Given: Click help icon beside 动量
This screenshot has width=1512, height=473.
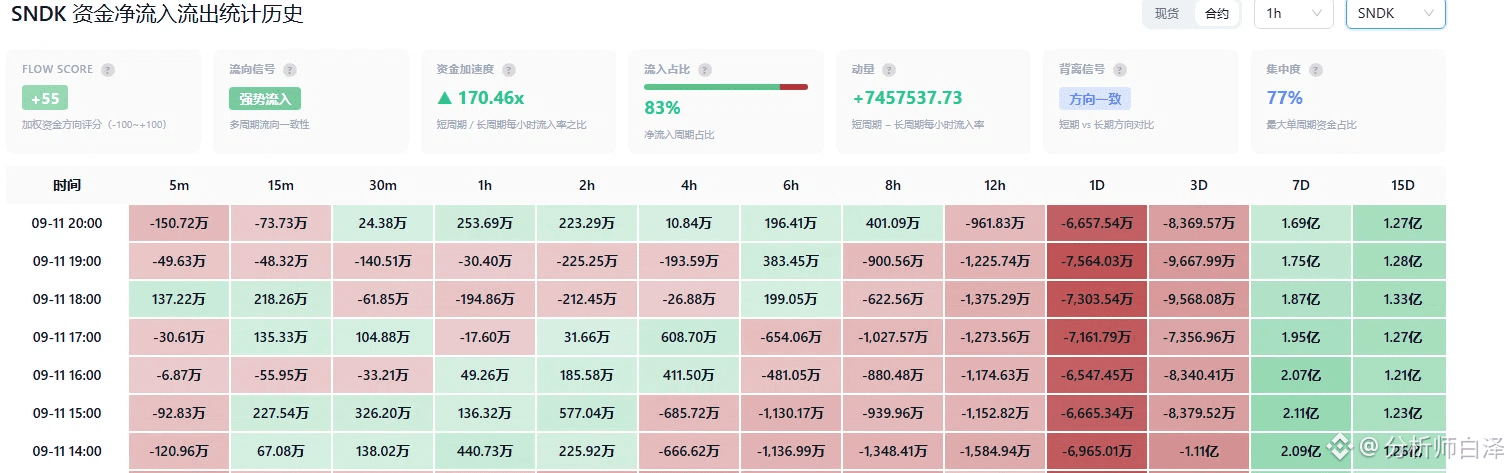Looking at the screenshot, I should tap(889, 70).
